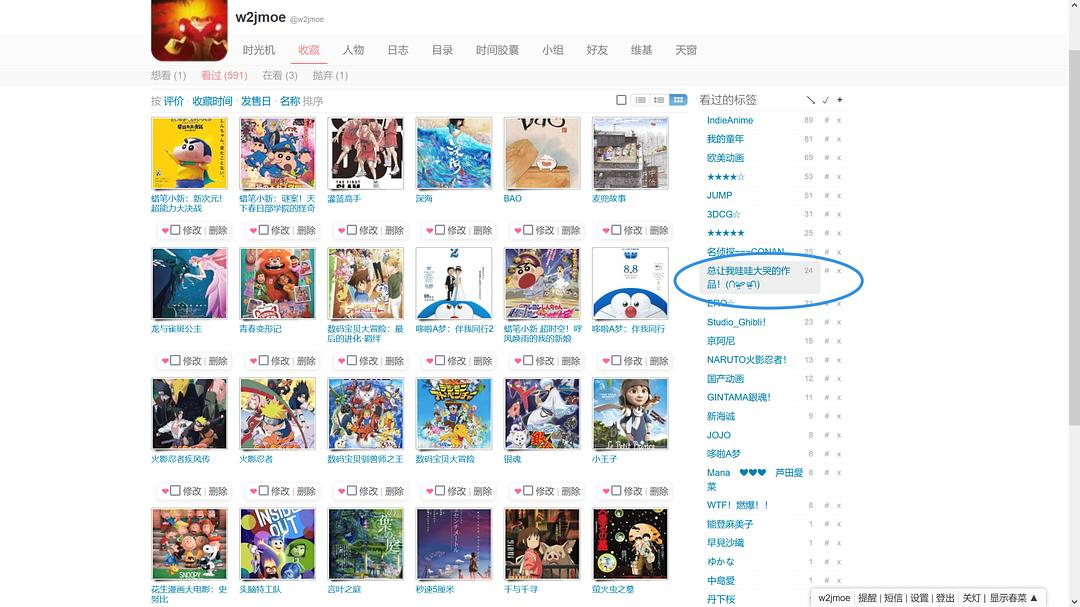Image resolution: width=1080 pixels, height=607 pixels.
Task: Click the checkmark icon beside 看过的标签
Action: coord(825,100)
